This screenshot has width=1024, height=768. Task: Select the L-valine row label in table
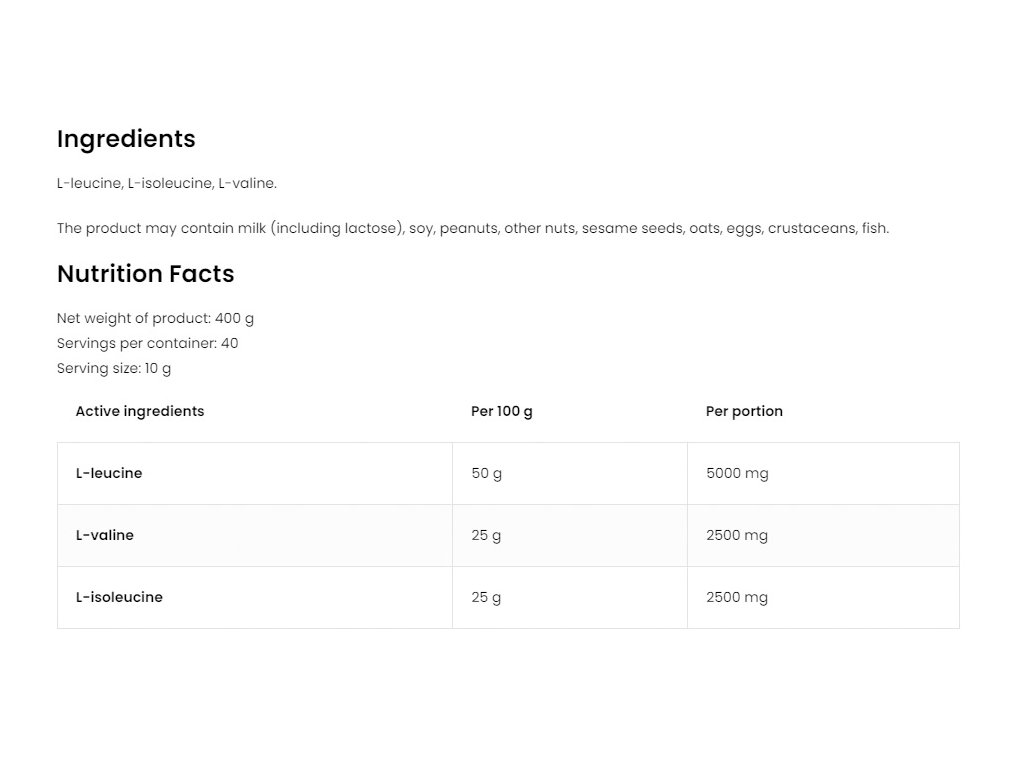click(105, 535)
